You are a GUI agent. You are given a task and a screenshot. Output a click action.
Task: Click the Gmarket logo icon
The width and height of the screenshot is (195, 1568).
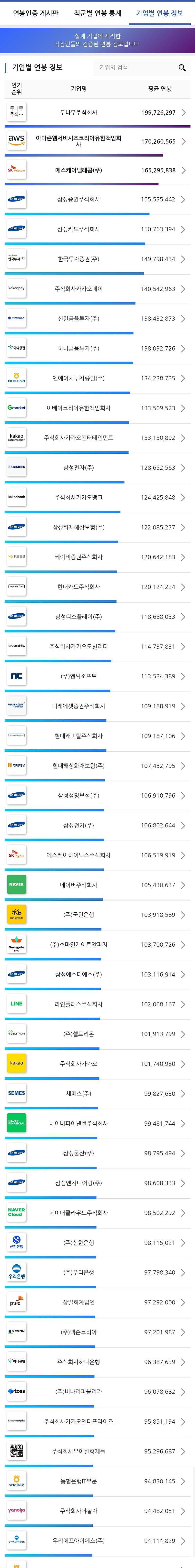tap(16, 408)
